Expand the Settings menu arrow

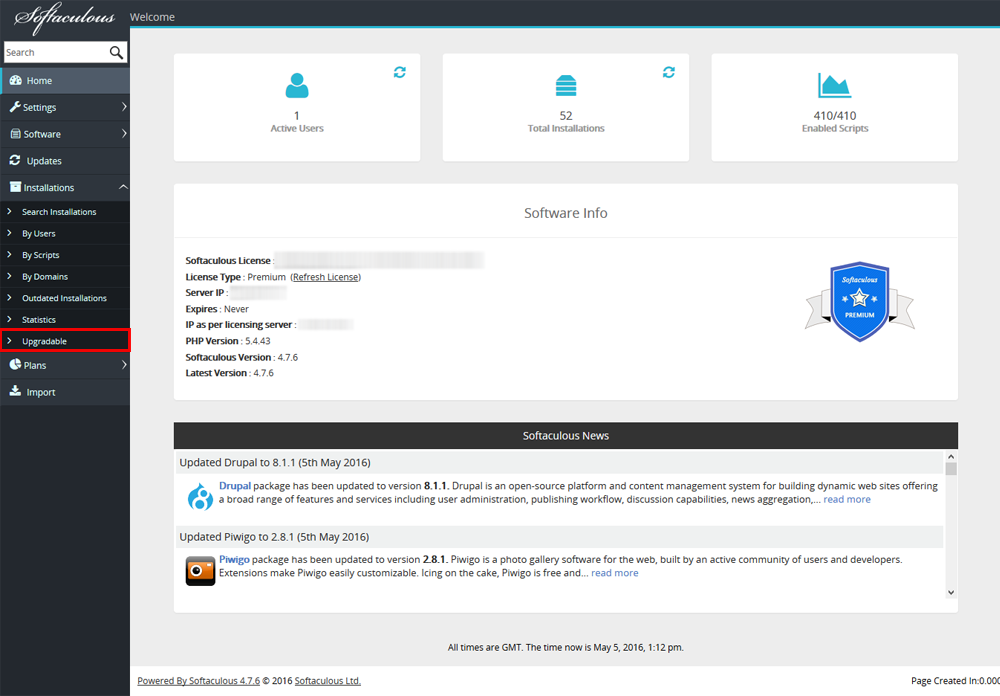click(x=124, y=107)
